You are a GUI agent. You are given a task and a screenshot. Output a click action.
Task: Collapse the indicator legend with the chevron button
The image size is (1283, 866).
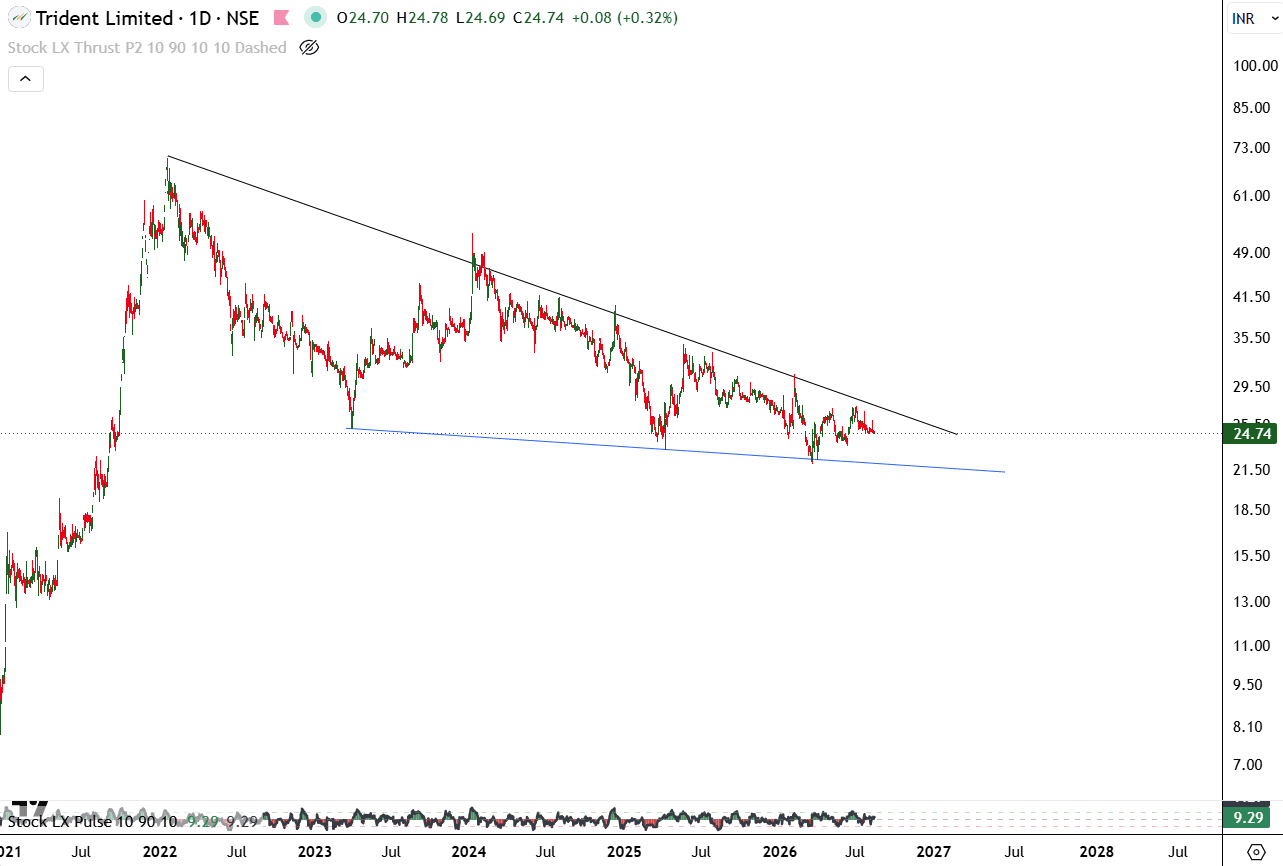click(24, 79)
